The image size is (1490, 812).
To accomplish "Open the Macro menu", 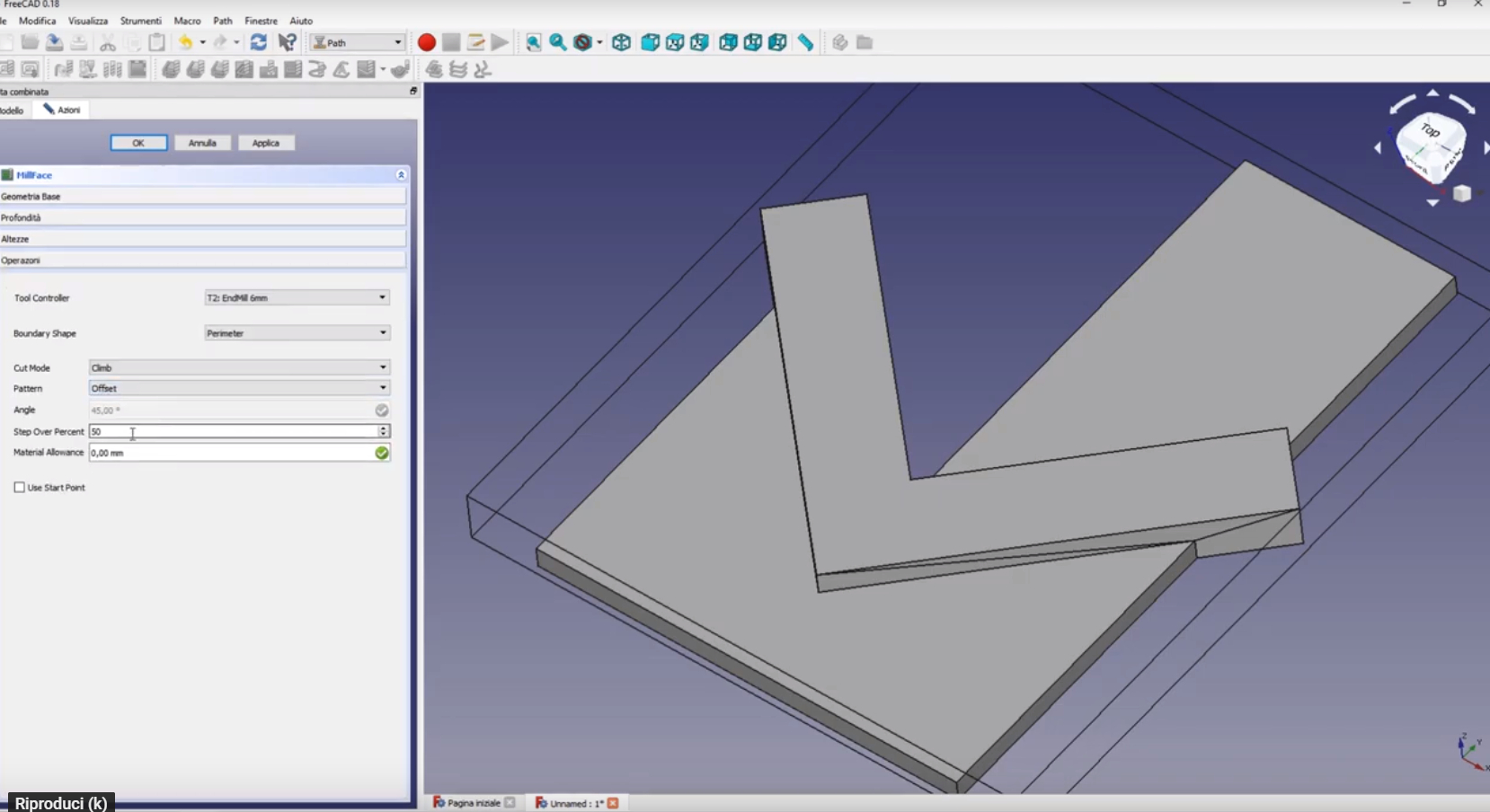I will point(187,21).
